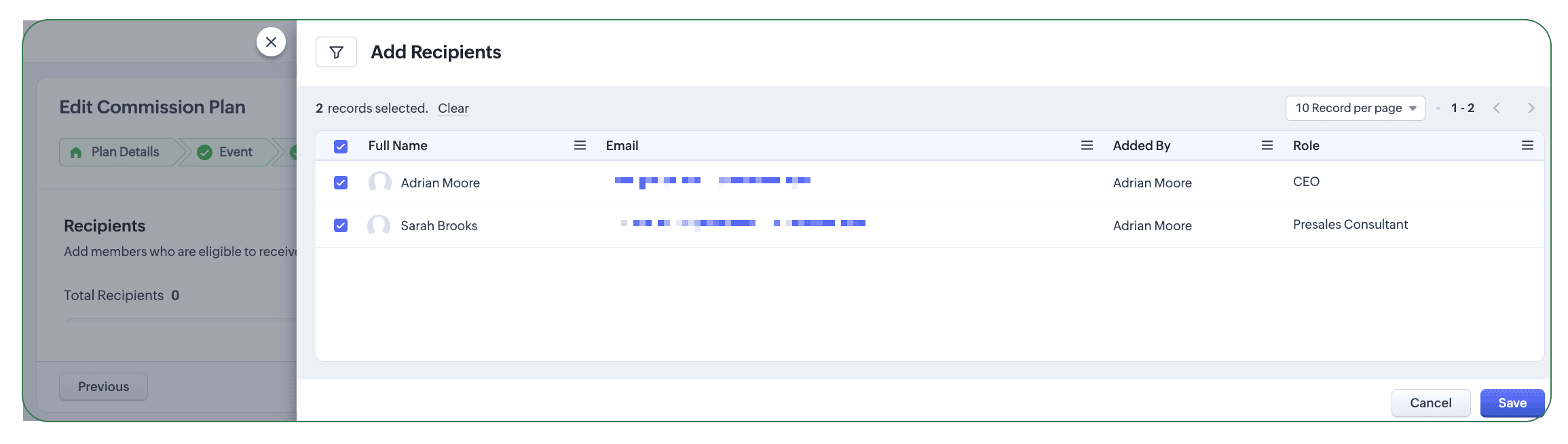
Task: Open the filter icon beside Add Recipients
Action: point(336,52)
